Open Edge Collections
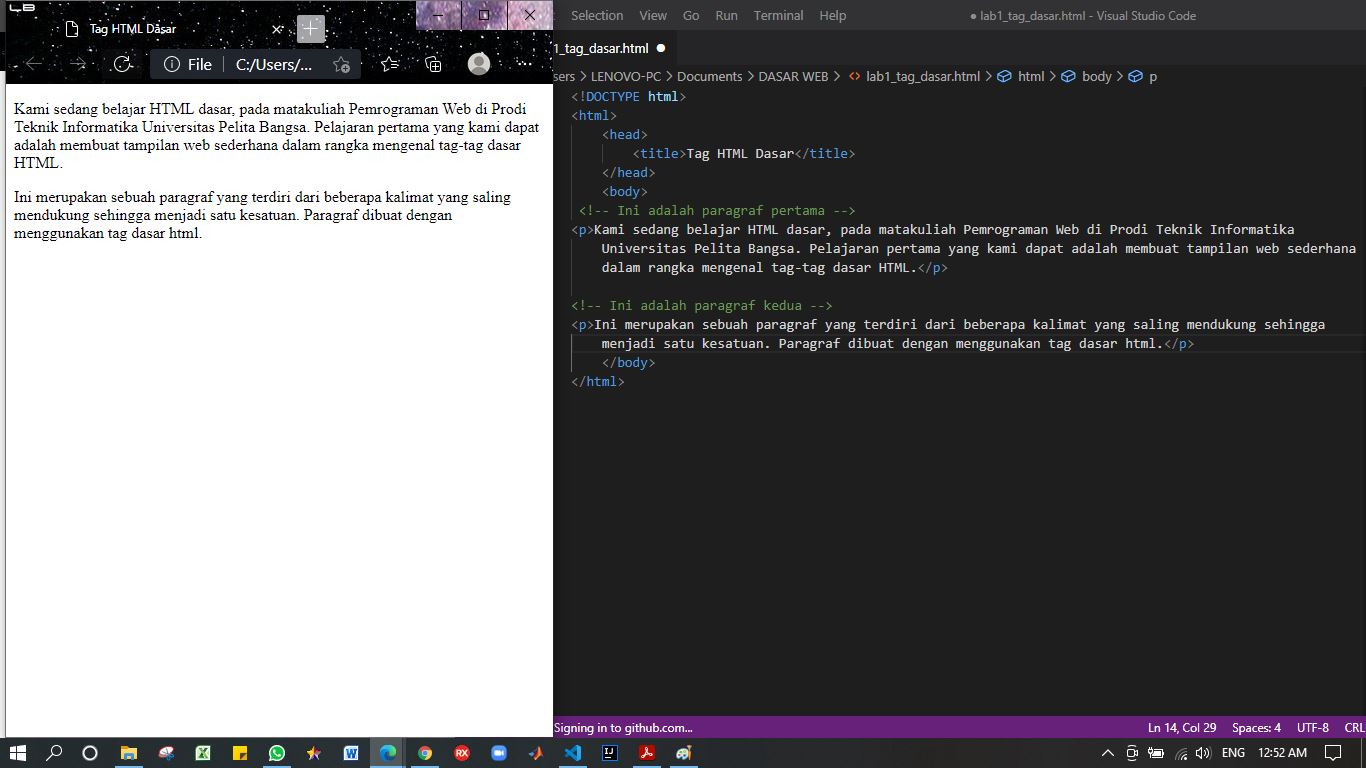This screenshot has width=1366, height=768. click(x=433, y=64)
